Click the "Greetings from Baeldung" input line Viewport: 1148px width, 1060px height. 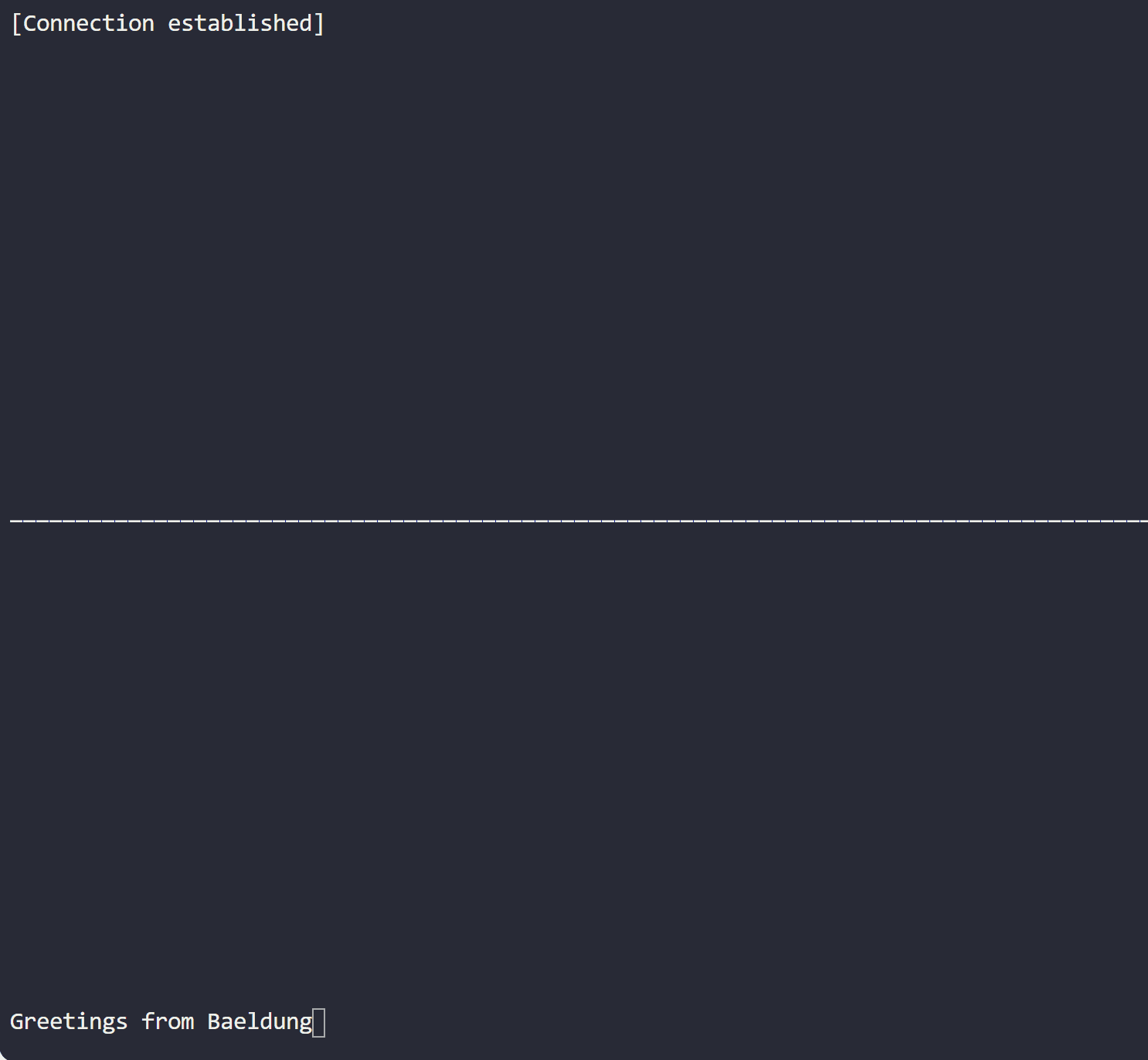(161, 1021)
